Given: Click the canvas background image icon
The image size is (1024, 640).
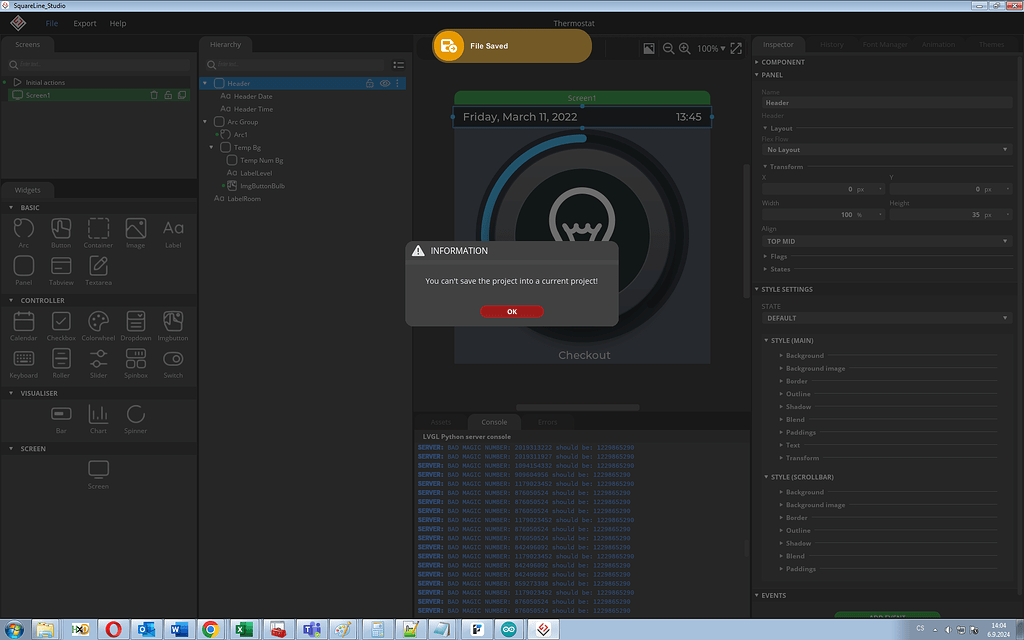Looking at the screenshot, I should [x=648, y=48].
